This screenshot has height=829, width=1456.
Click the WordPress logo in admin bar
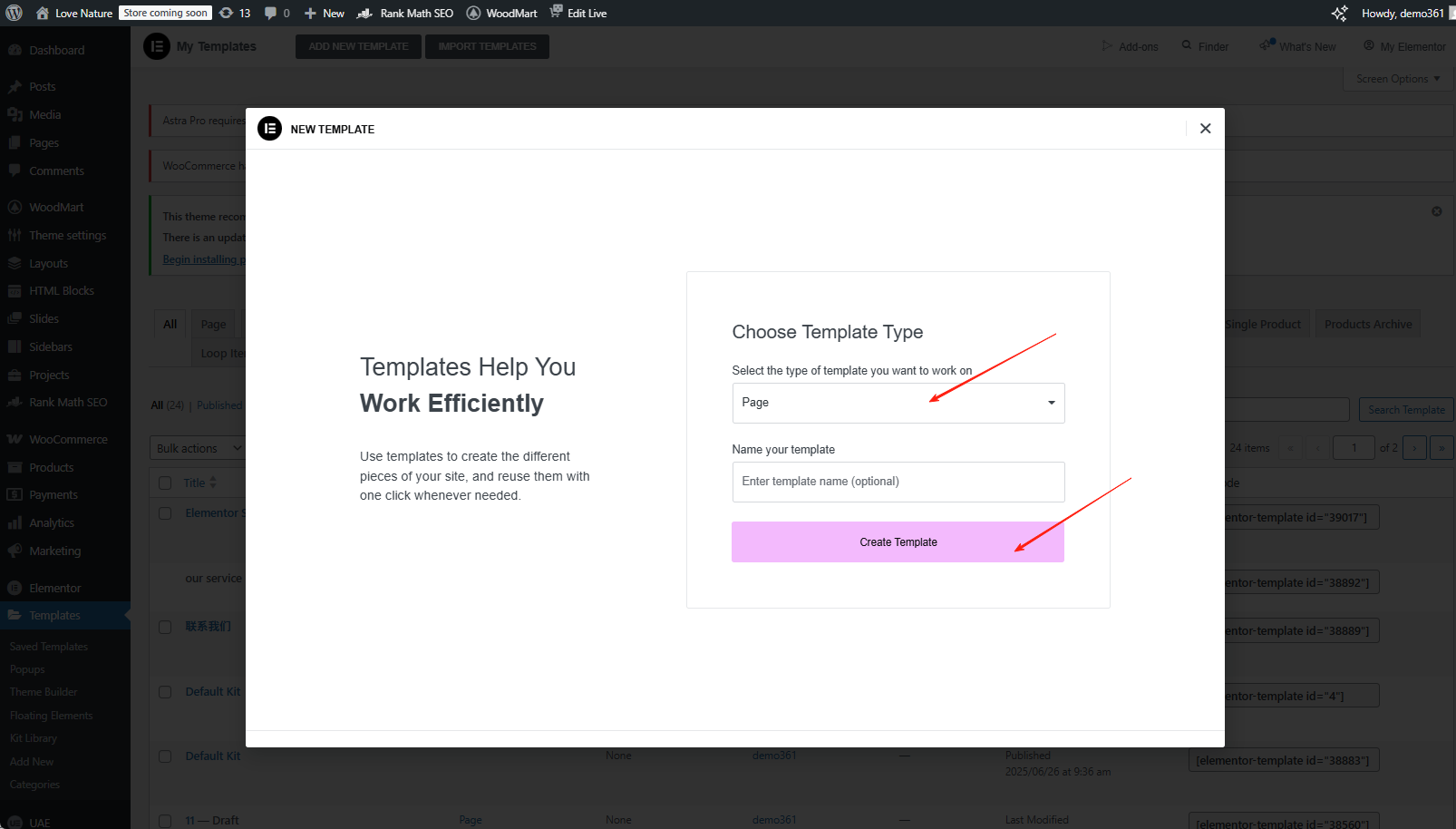(14, 13)
